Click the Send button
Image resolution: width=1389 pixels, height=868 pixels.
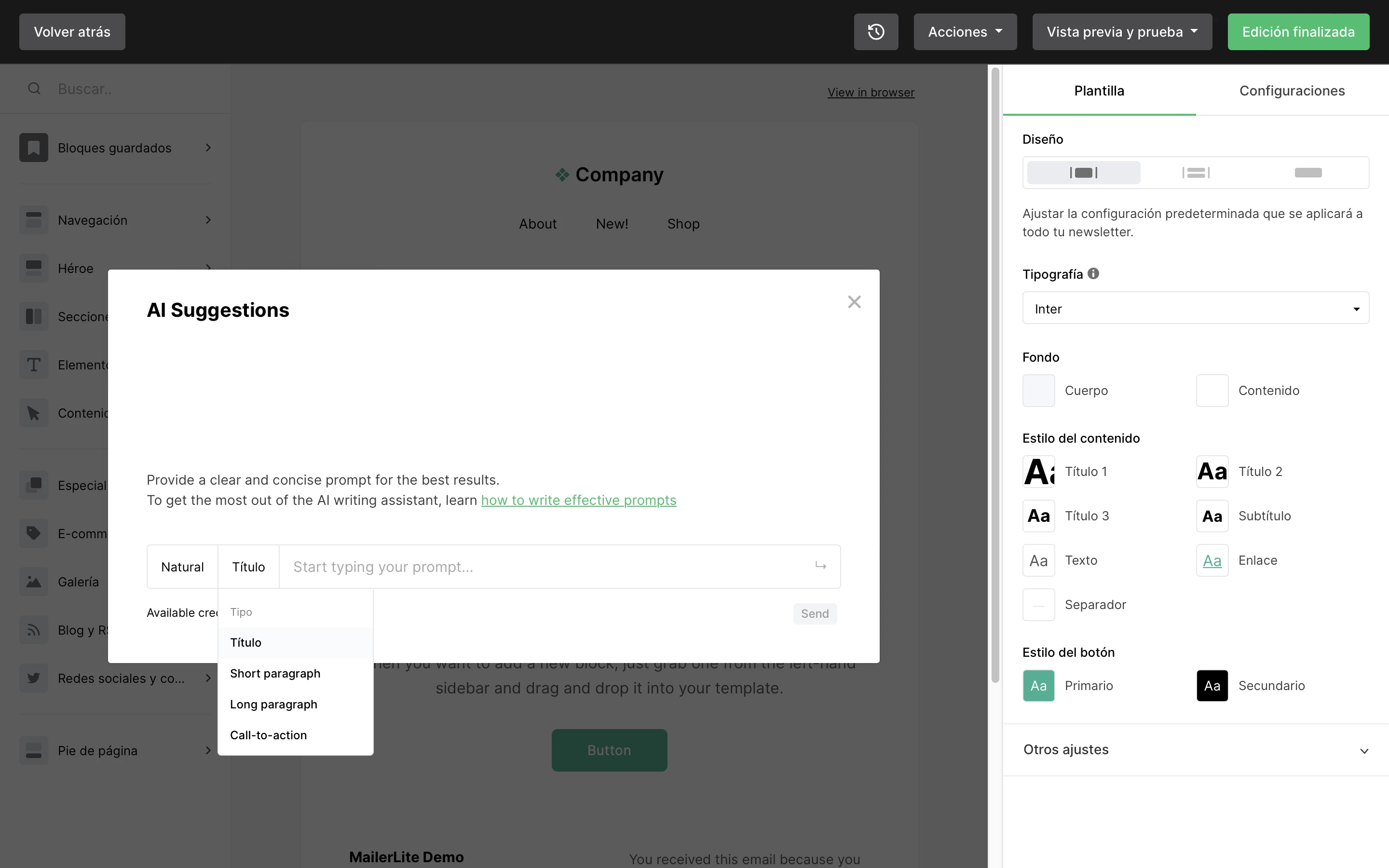pyautogui.click(x=815, y=614)
